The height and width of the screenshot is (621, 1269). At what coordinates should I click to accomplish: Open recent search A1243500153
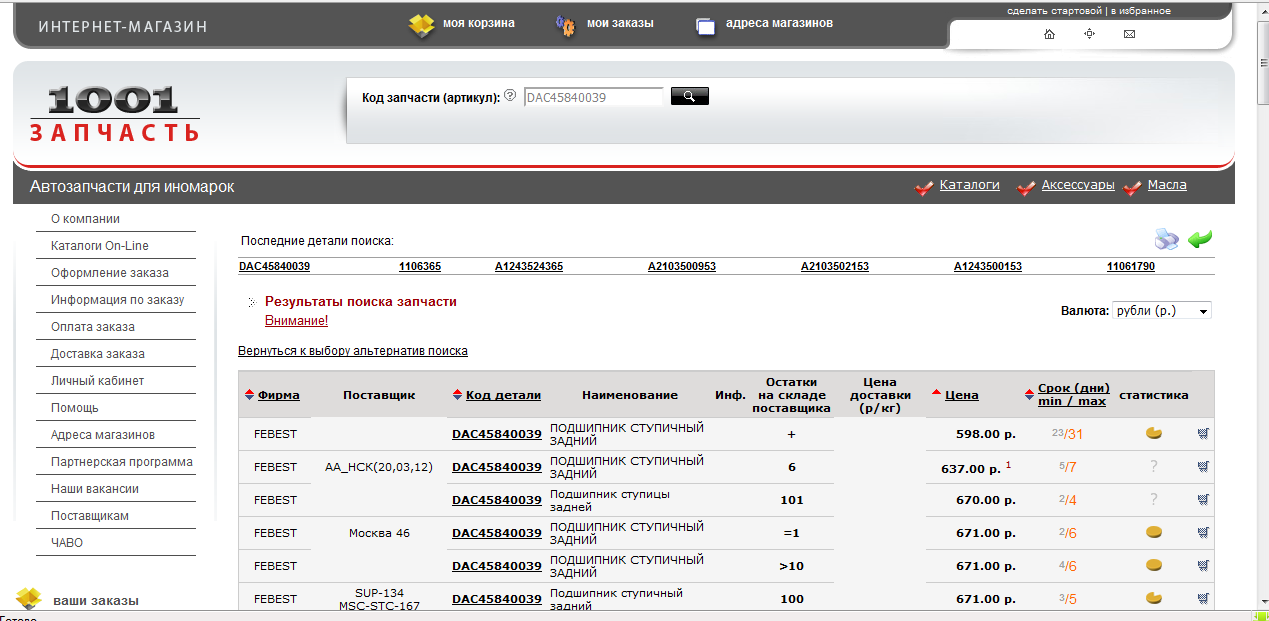point(988,267)
